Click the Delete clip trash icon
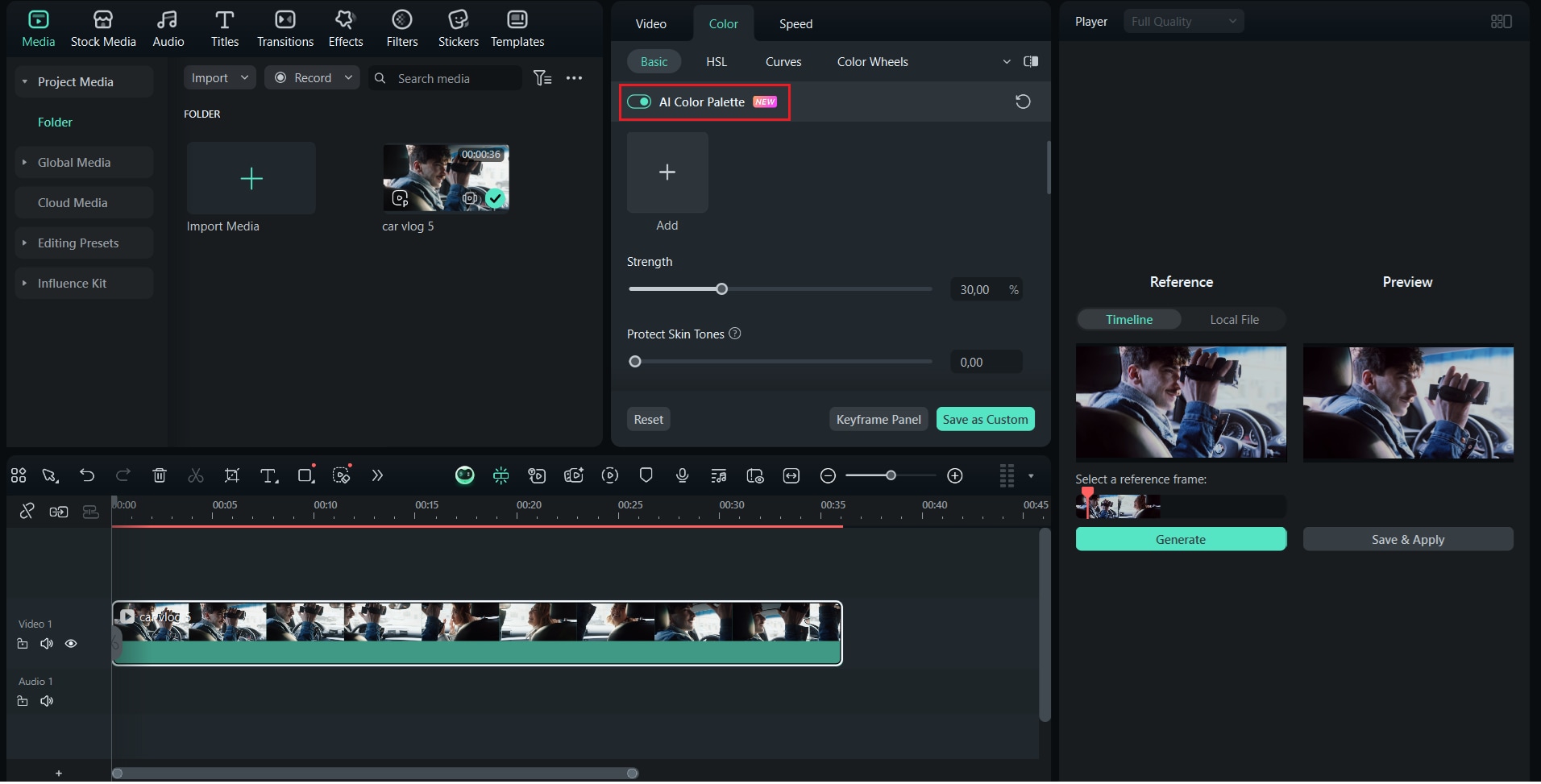1541x784 pixels. pos(159,475)
